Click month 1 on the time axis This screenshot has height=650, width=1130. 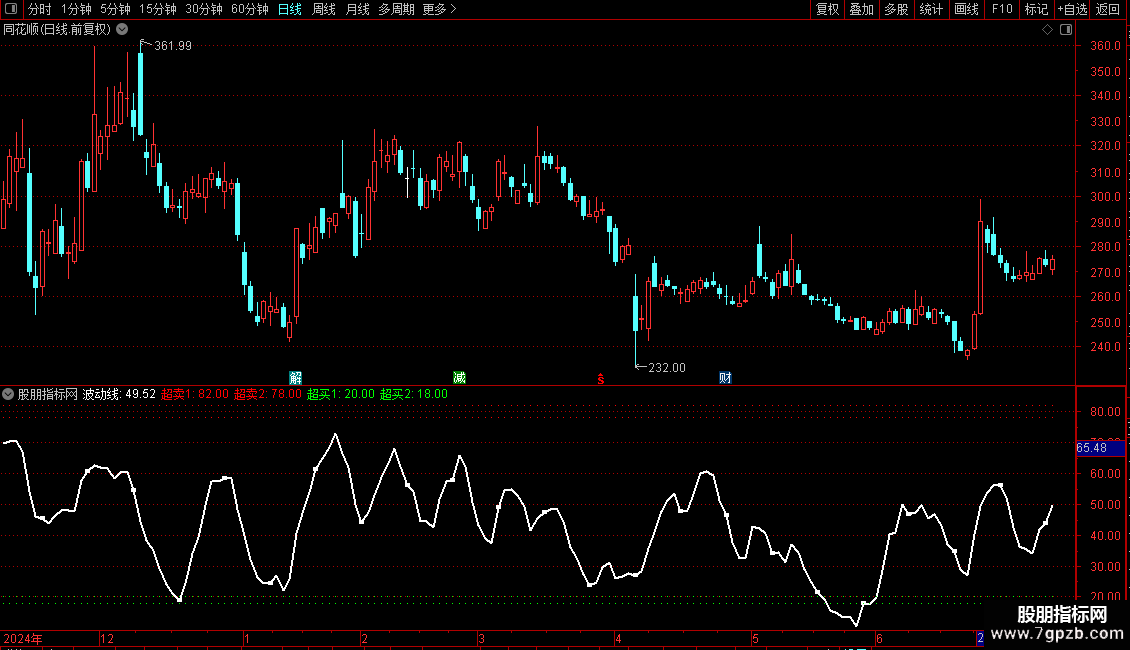(247, 638)
